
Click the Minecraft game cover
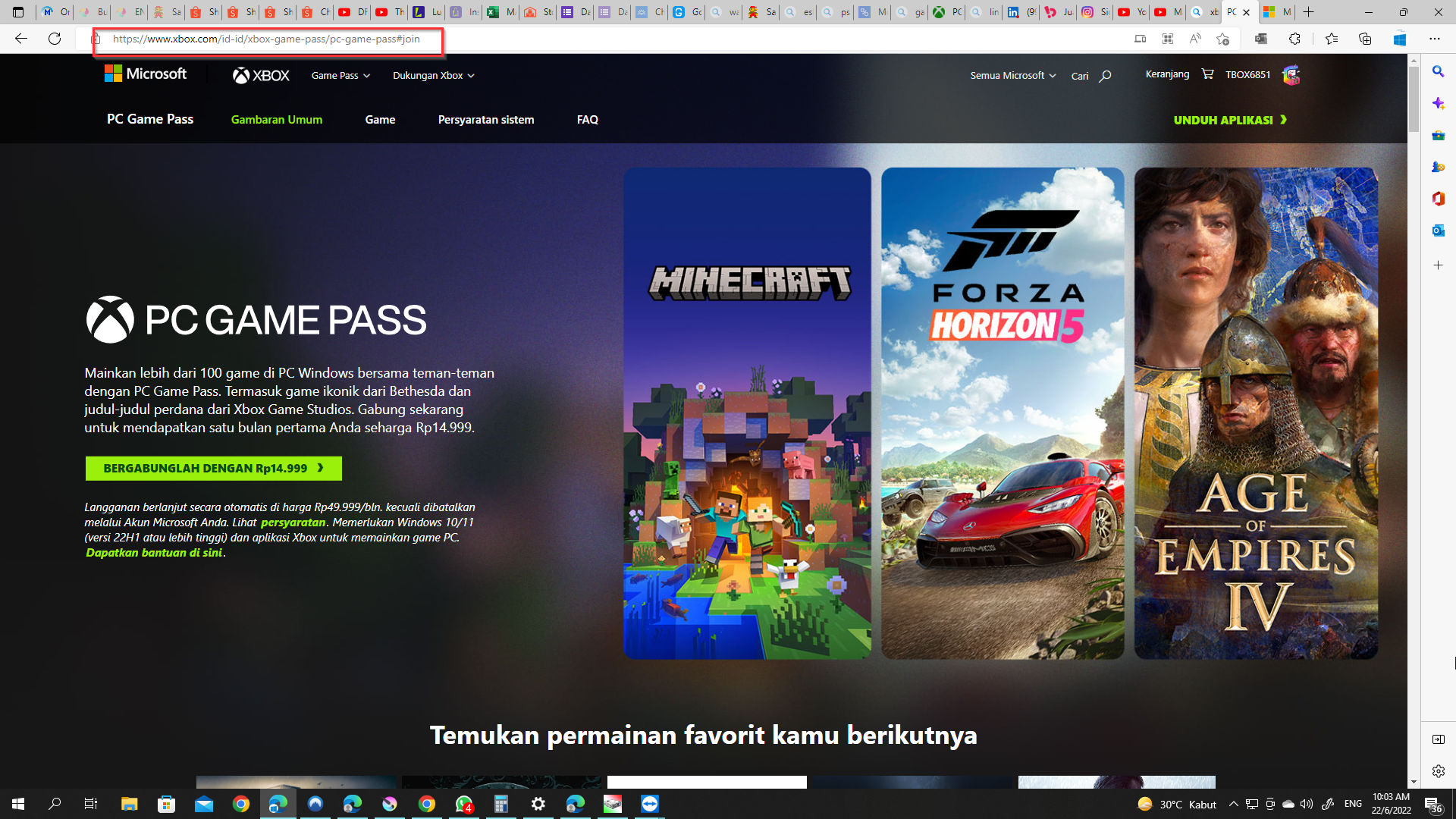(x=747, y=413)
